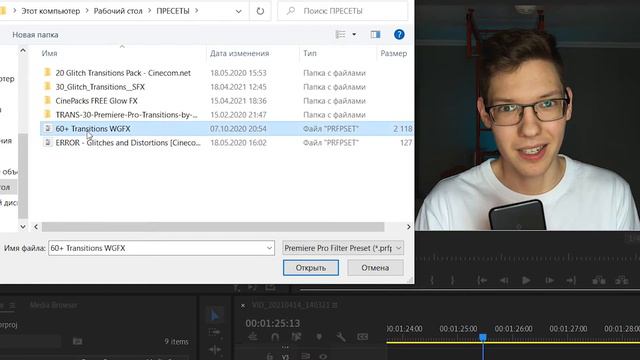Expand the address bar history dropdown
Screen dimensions: 640x360
tap(238, 11)
